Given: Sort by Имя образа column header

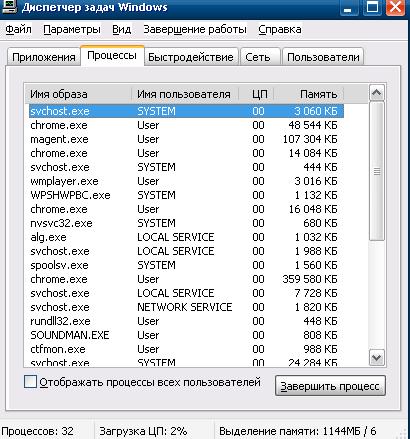Looking at the screenshot, I should click(x=78, y=94).
